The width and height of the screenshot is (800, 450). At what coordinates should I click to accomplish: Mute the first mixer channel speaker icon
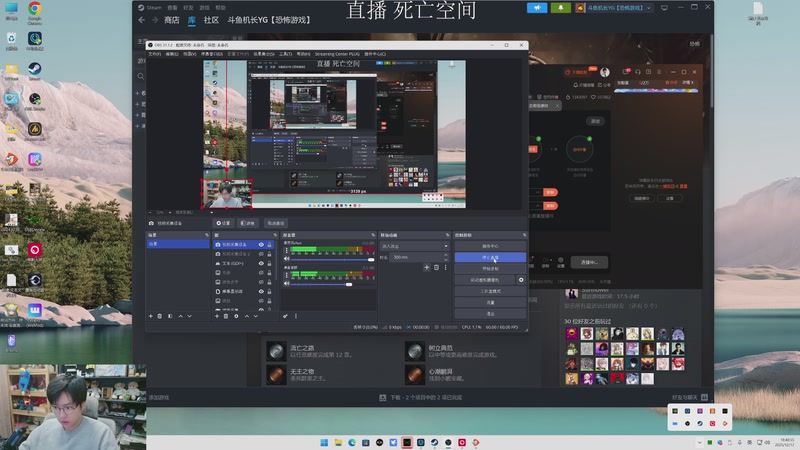pos(286,259)
